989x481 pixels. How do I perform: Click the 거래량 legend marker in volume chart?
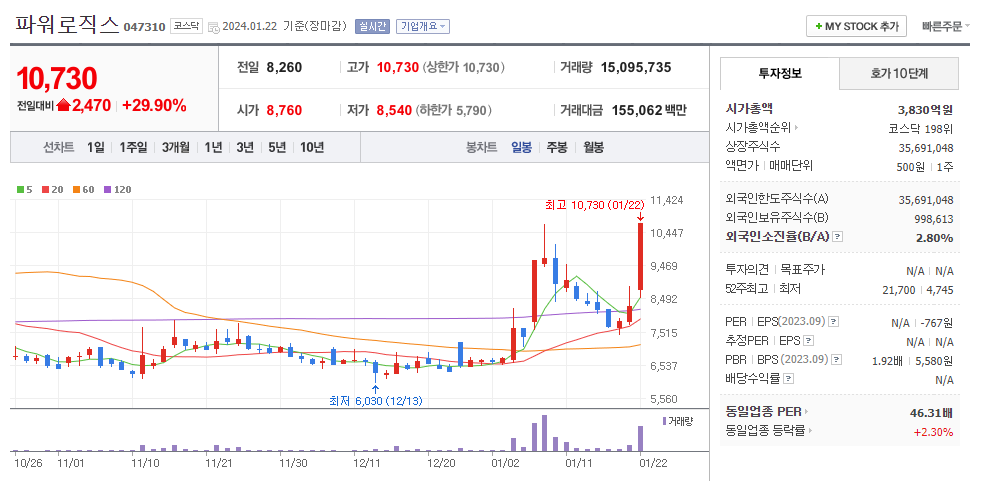coord(664,420)
